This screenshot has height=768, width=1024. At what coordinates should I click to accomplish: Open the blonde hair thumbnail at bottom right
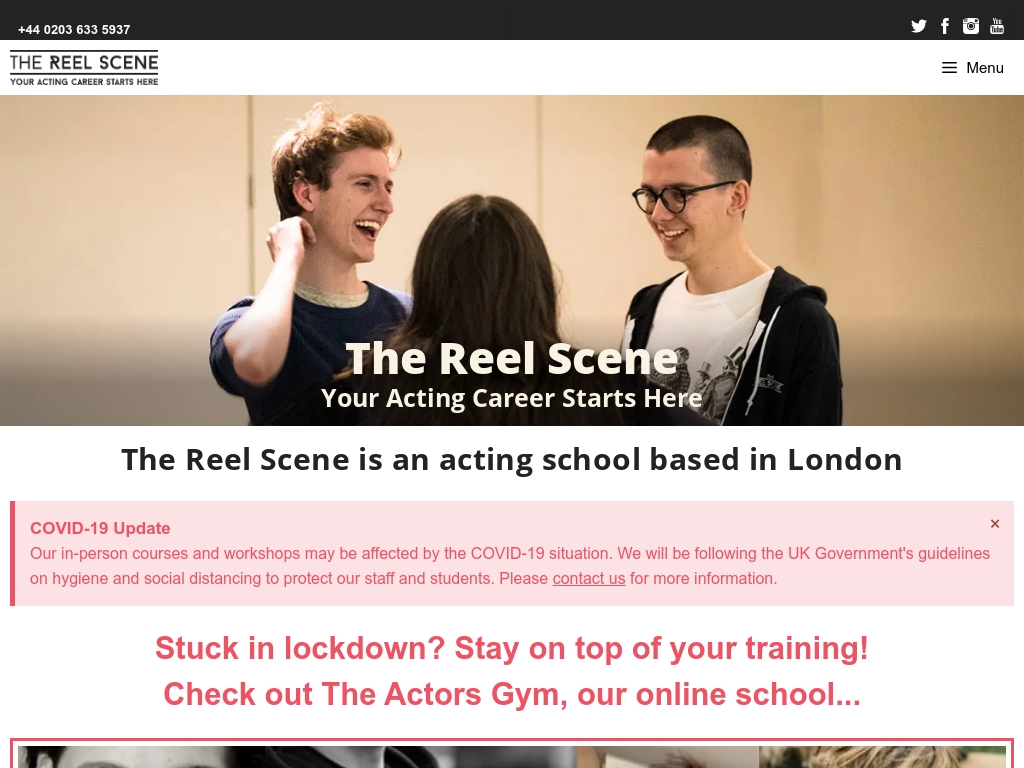pos(882,757)
